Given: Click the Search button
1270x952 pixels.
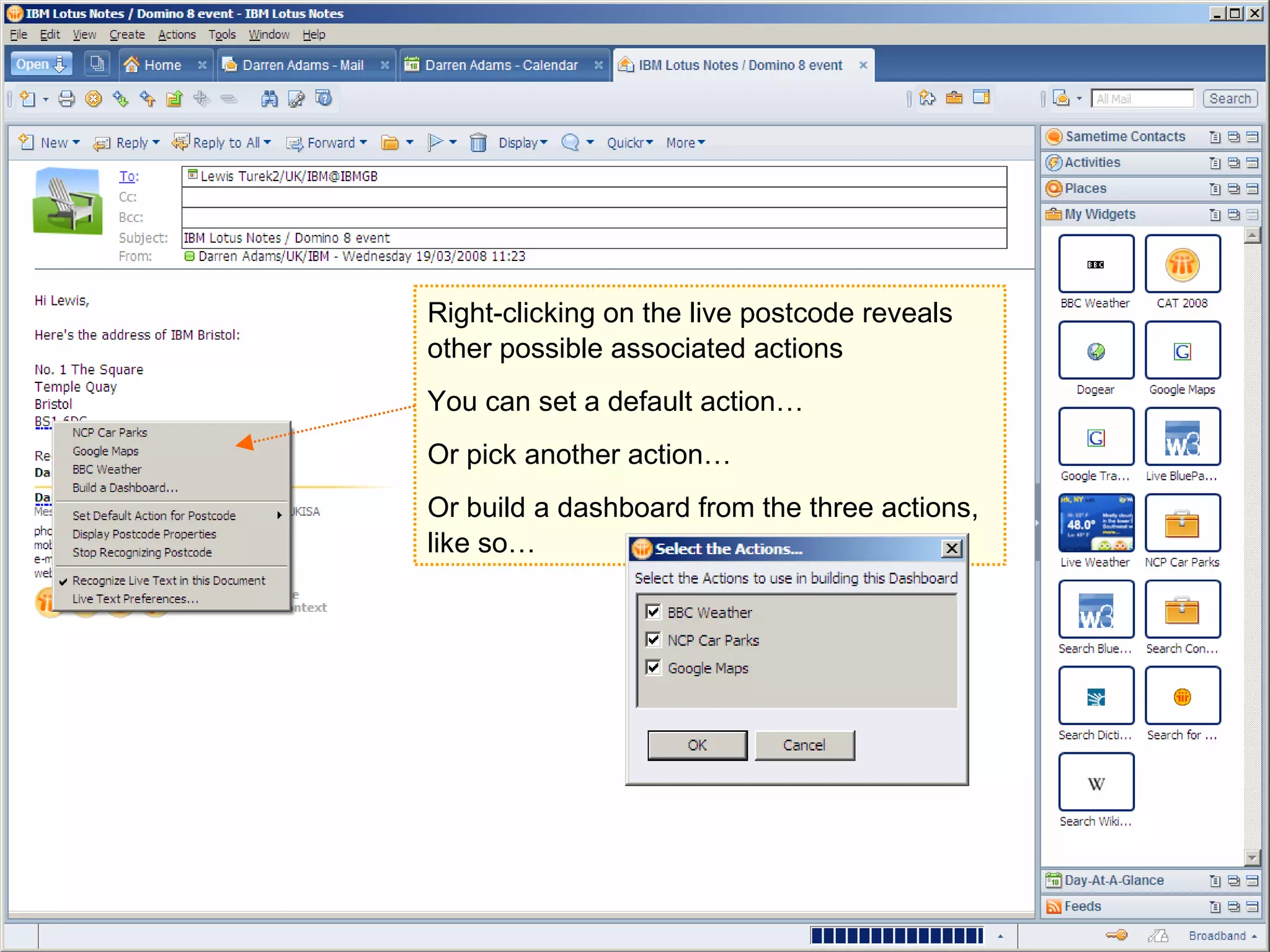Looking at the screenshot, I should 1230,99.
